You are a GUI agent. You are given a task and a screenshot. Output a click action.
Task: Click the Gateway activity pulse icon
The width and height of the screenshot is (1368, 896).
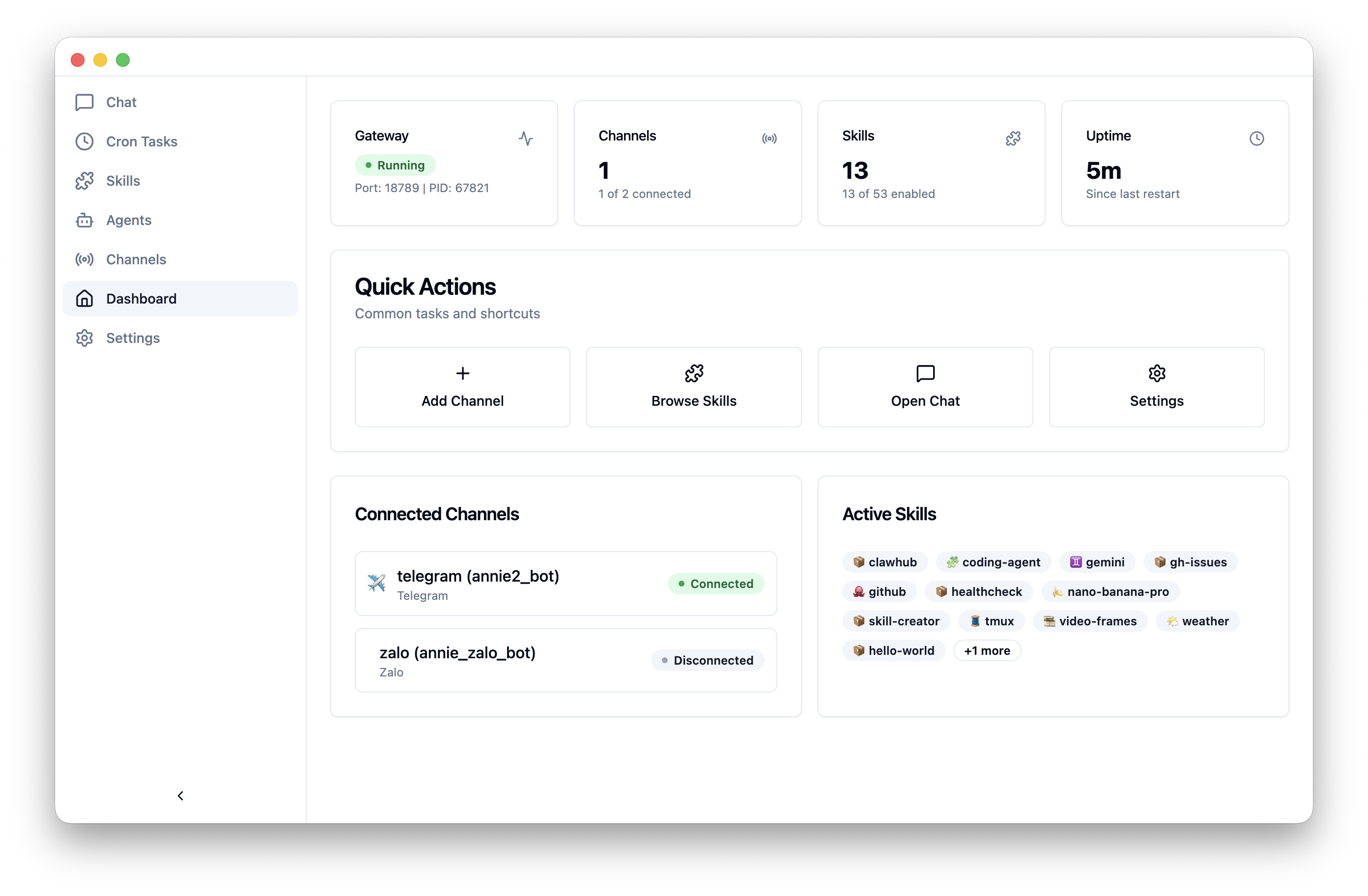click(525, 139)
